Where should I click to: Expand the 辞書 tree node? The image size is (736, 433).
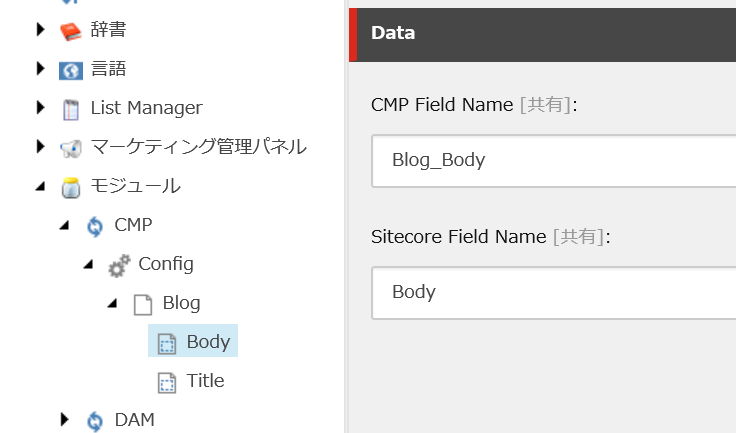pos(41,30)
